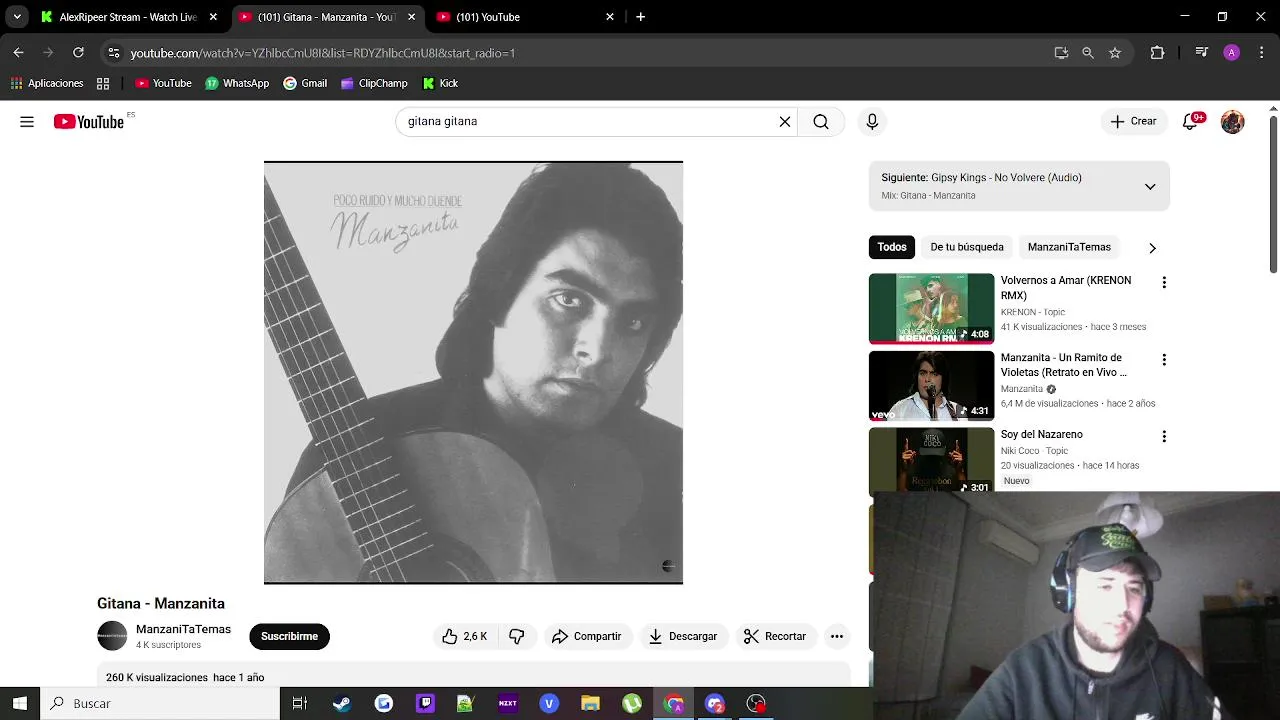
Task: Select the Todos filter chip
Action: click(x=892, y=247)
